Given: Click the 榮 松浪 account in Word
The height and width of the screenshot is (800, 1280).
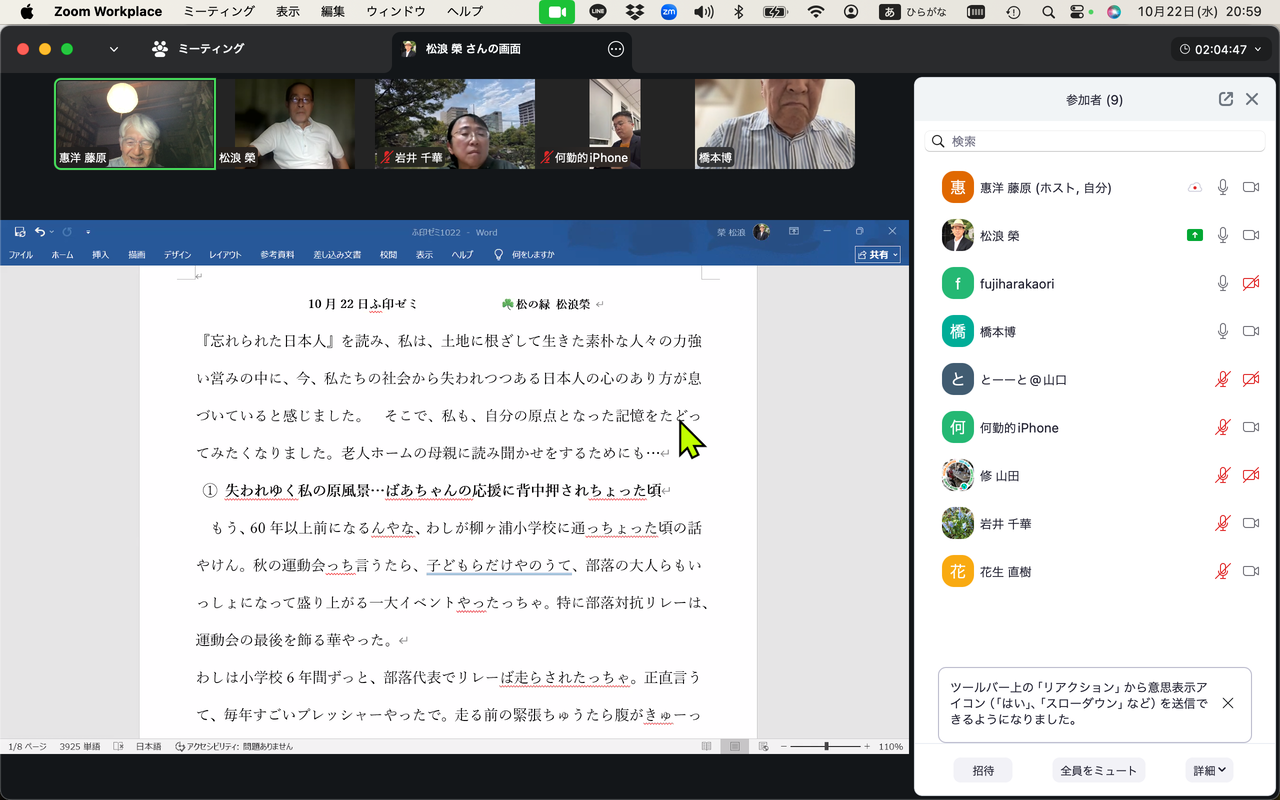Looking at the screenshot, I should pyautogui.click(x=743, y=232).
